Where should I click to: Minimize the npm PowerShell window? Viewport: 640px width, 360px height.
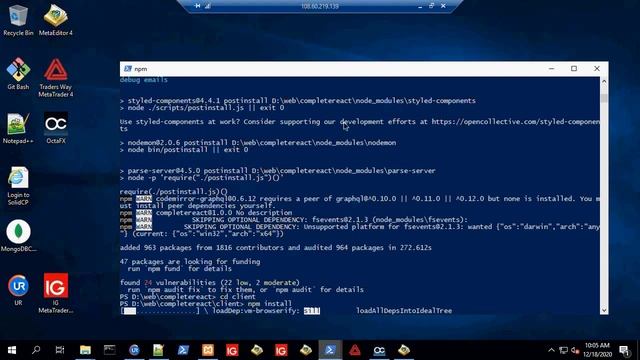tap(551, 69)
